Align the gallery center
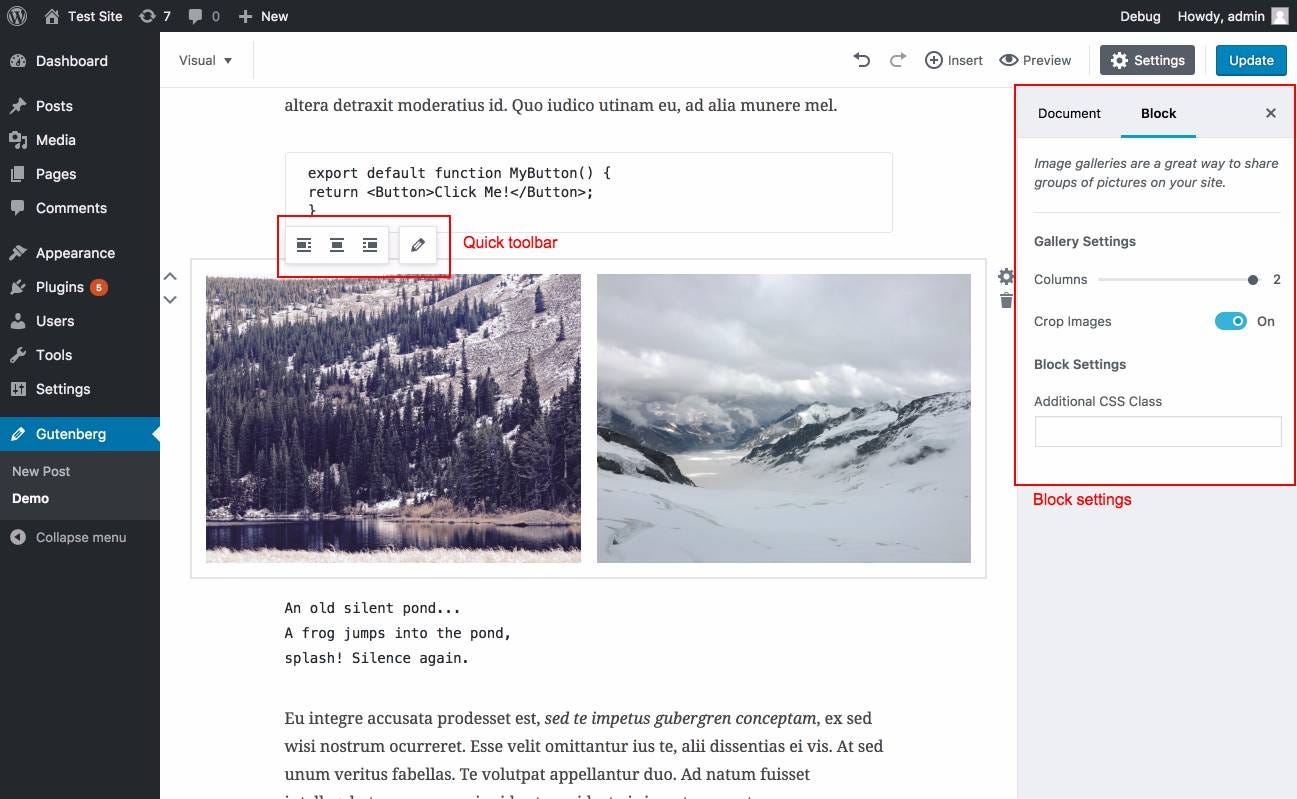 pyautogui.click(x=337, y=245)
